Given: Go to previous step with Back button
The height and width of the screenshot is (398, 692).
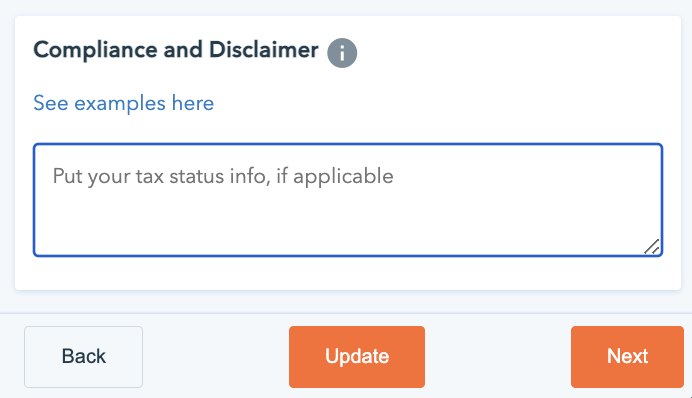Looking at the screenshot, I should tap(83, 357).
